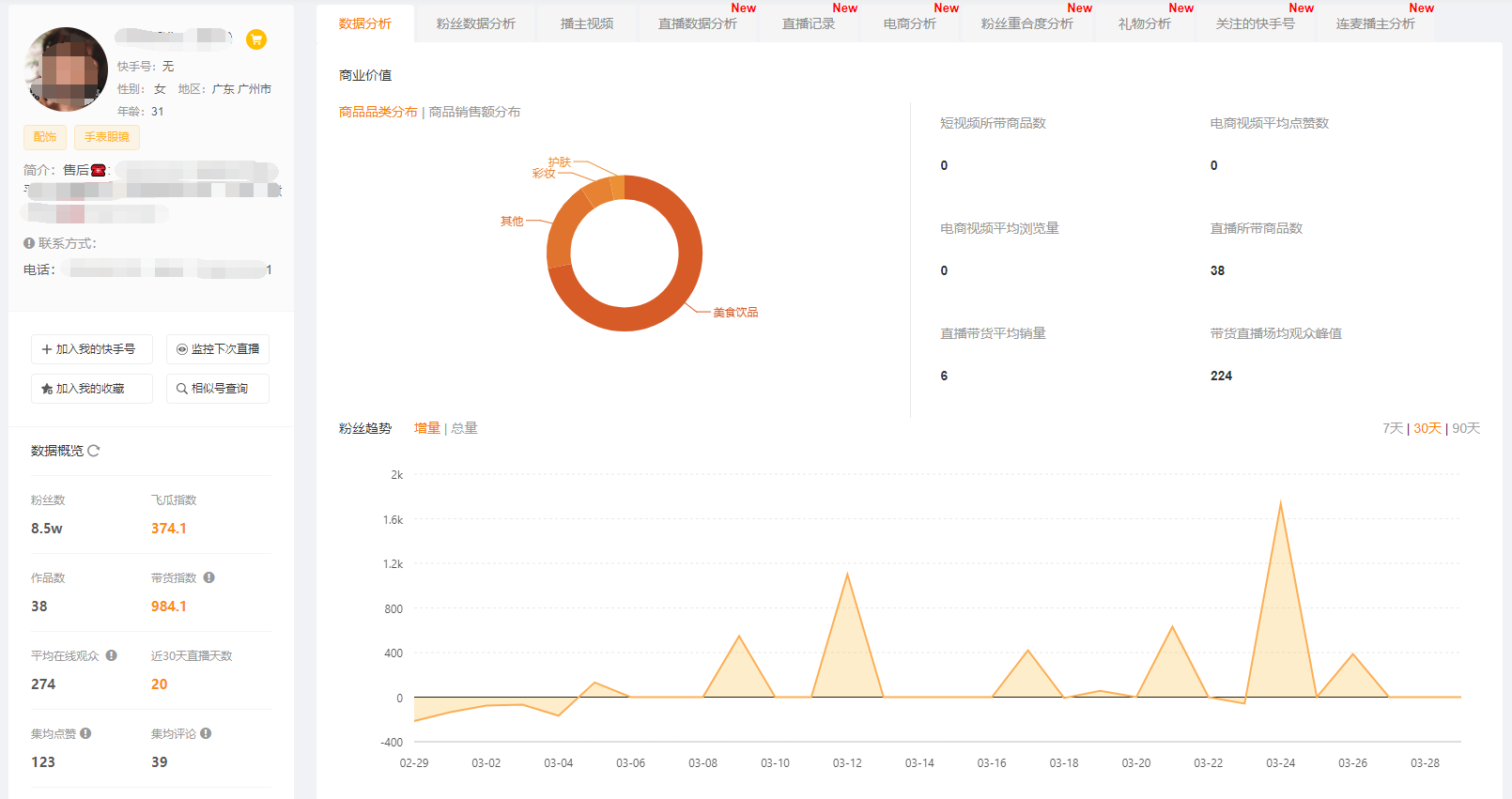Click the red telephone emoji in 简介
The height and width of the screenshot is (799, 1512).
tap(98, 170)
